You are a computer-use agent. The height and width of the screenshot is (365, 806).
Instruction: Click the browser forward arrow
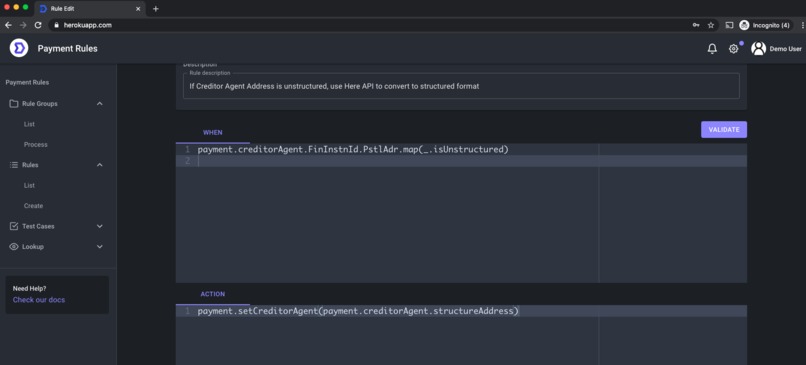pos(23,25)
